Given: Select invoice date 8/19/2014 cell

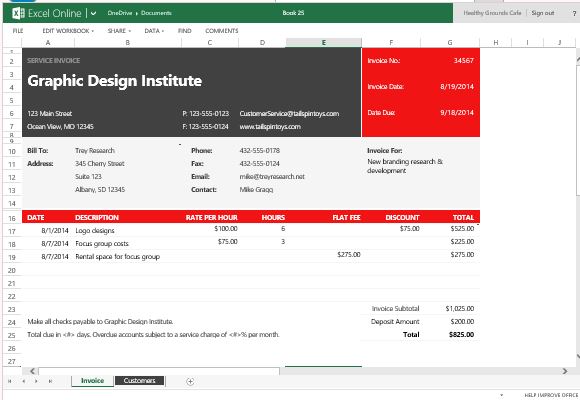Looking at the screenshot, I should [457, 87].
